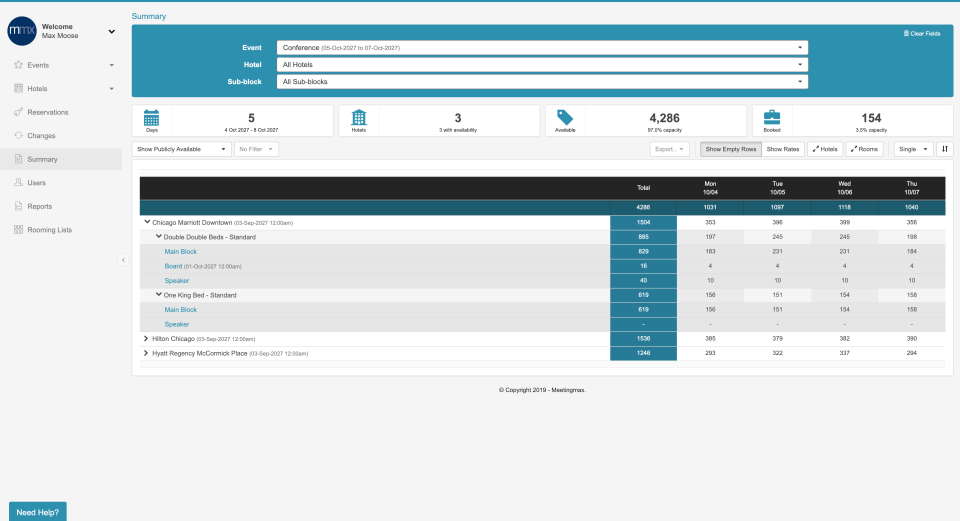Click the Booked briefcase icon
This screenshot has height=521, width=960.
click(x=772, y=118)
